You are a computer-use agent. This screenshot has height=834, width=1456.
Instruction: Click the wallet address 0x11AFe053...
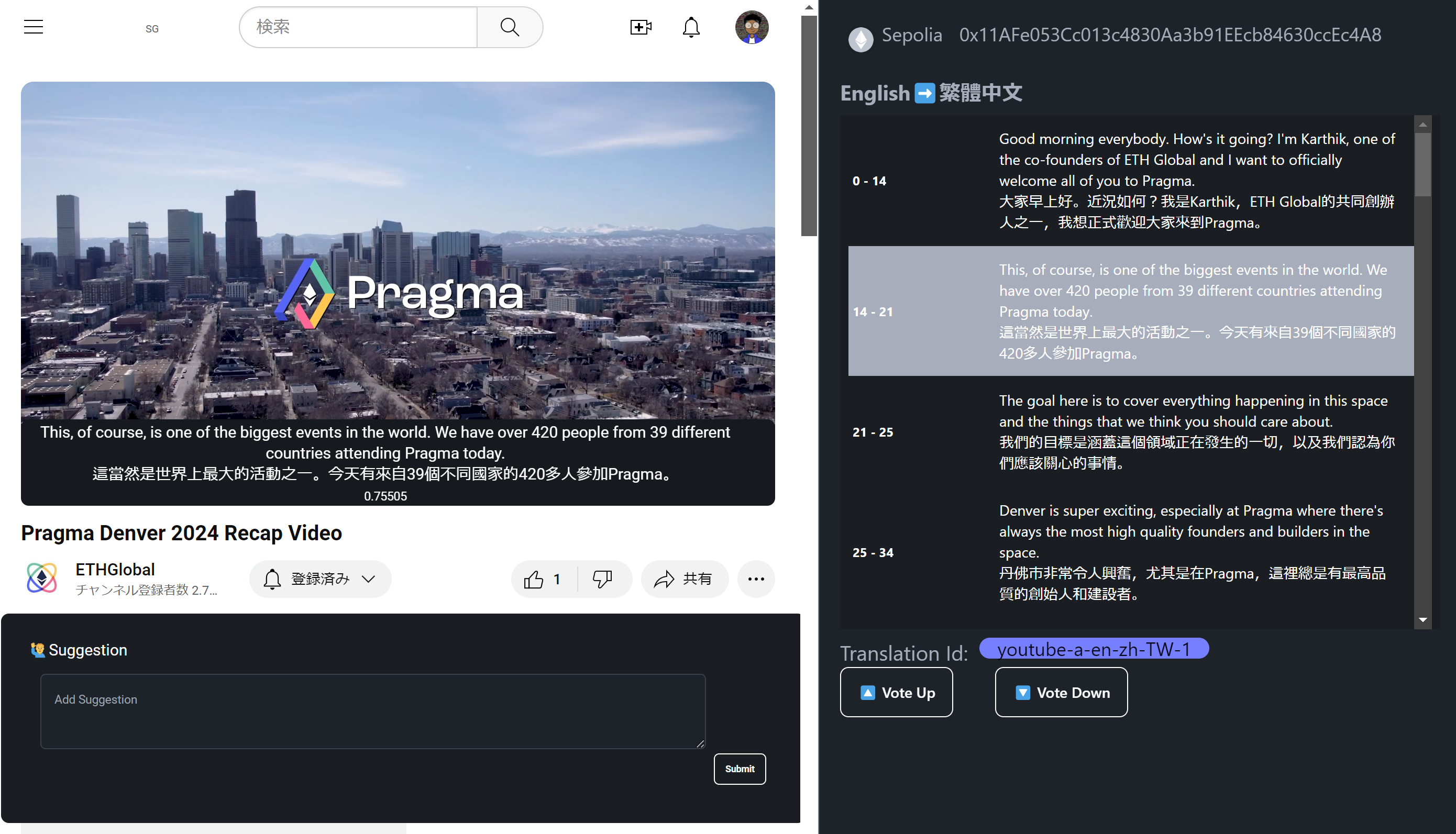[1170, 35]
